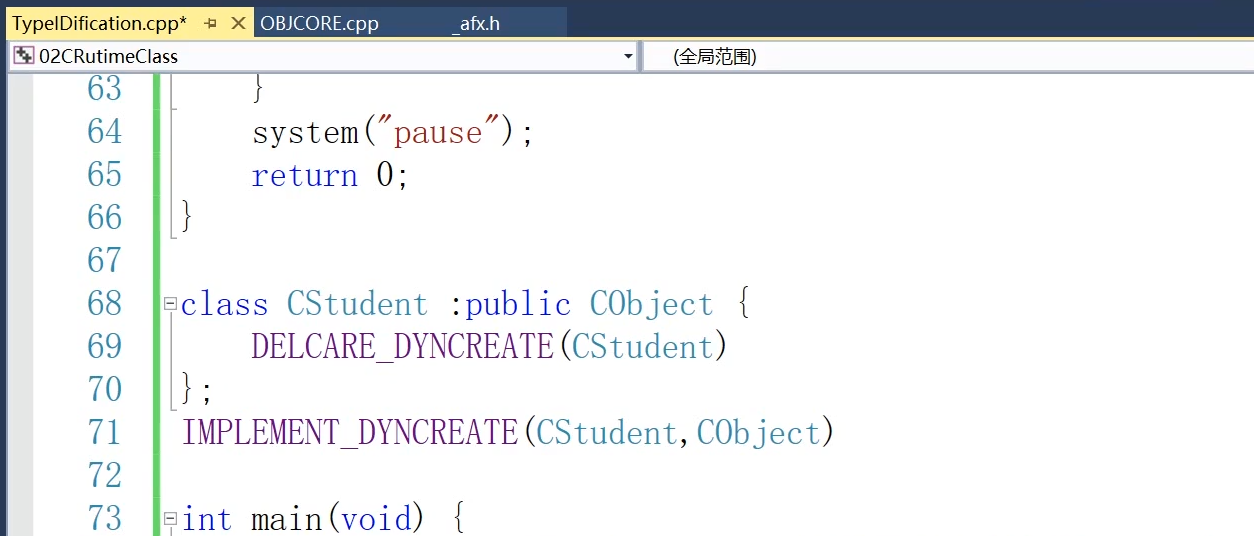This screenshot has width=1254, height=536.
Task: Click IMPLEMENT_DYNCREATE macro on line 71
Action: pyautogui.click(x=349, y=432)
